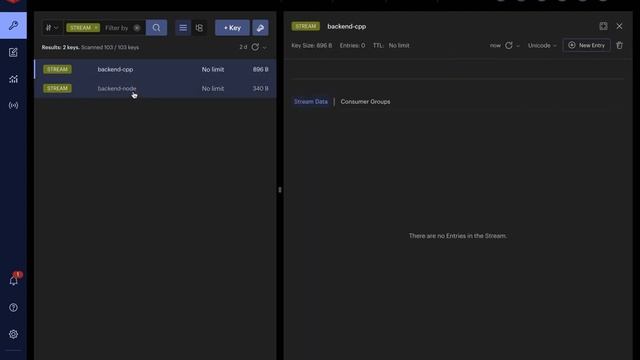Click No limit TTL in backend-node row
This screenshot has height=360, width=640.
tap(213, 88)
